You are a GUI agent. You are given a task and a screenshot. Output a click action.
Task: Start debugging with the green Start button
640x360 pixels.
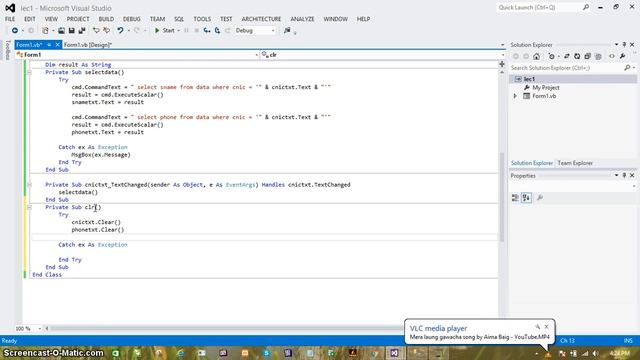(164, 31)
